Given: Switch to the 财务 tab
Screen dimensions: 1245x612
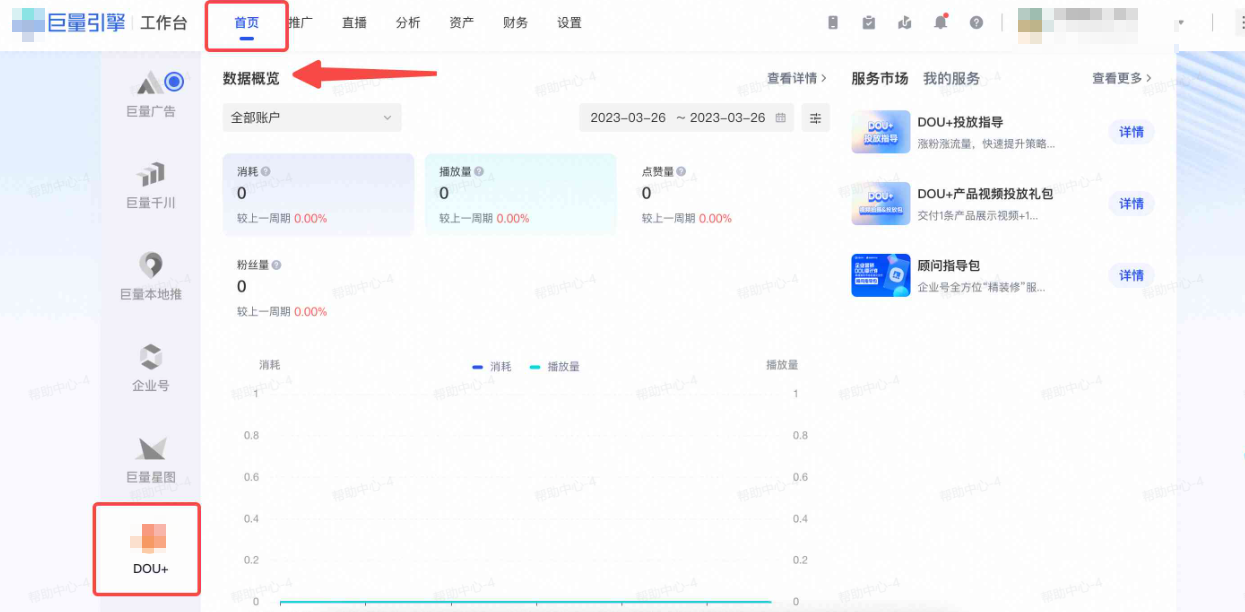Looking at the screenshot, I should [516, 22].
